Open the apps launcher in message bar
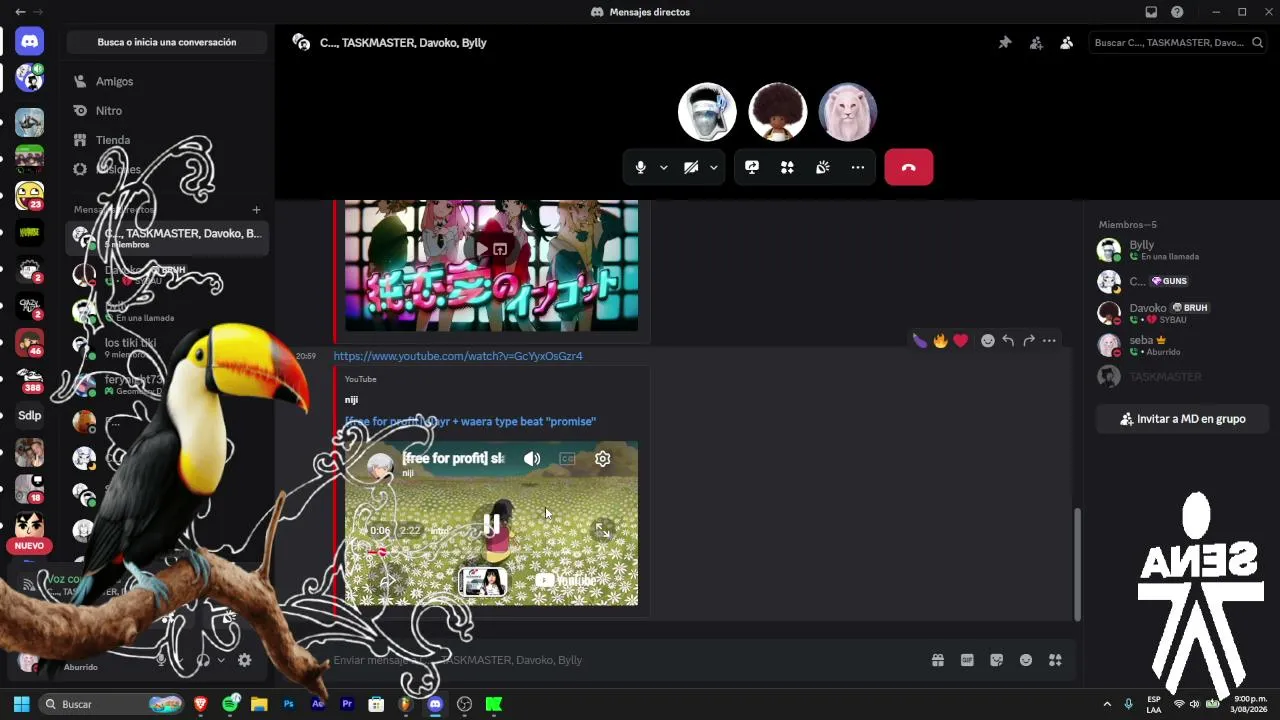The width and height of the screenshot is (1280, 720). [x=1055, y=660]
